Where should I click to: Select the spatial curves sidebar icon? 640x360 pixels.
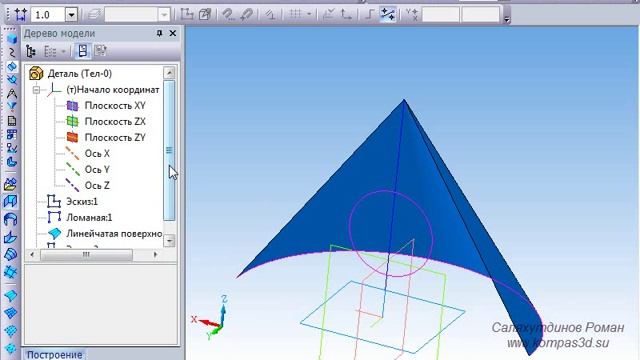click(x=12, y=52)
